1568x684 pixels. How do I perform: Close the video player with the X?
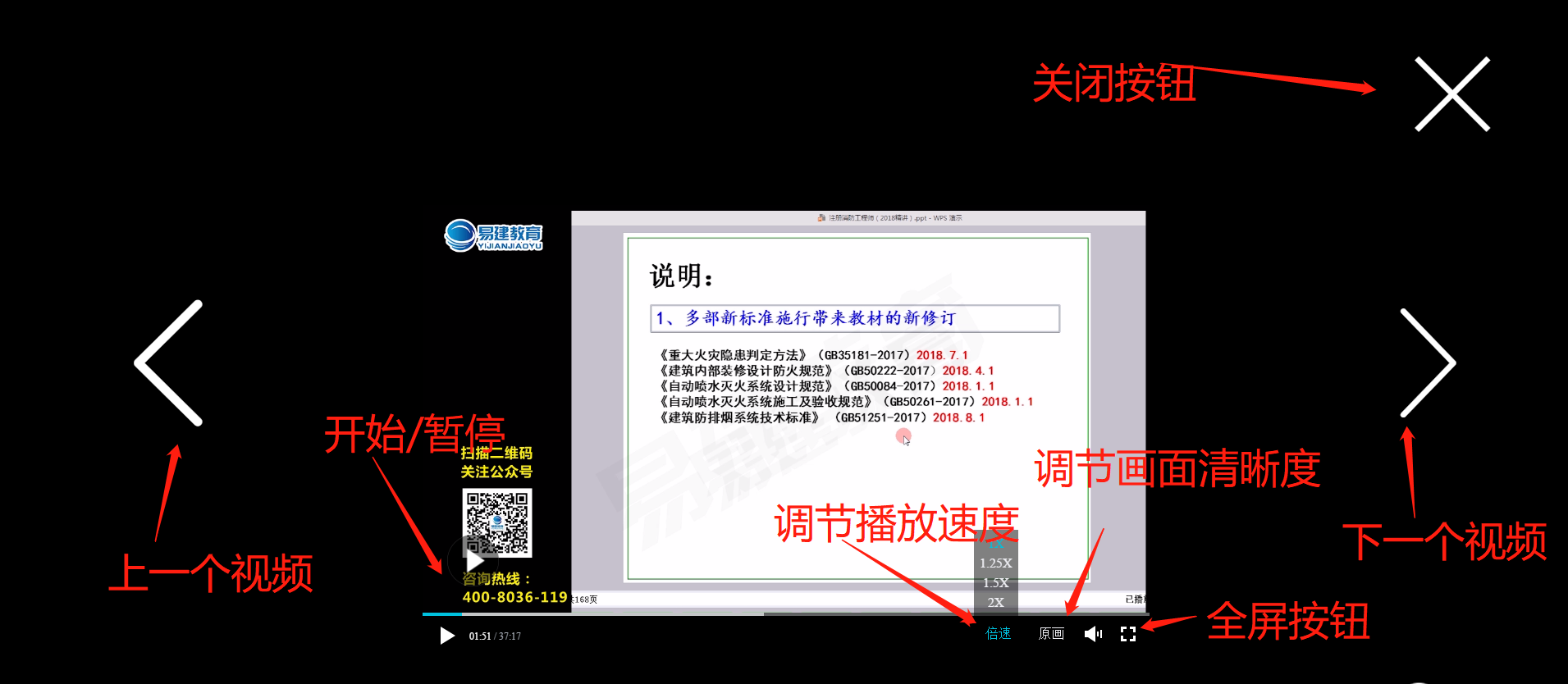tap(1451, 93)
